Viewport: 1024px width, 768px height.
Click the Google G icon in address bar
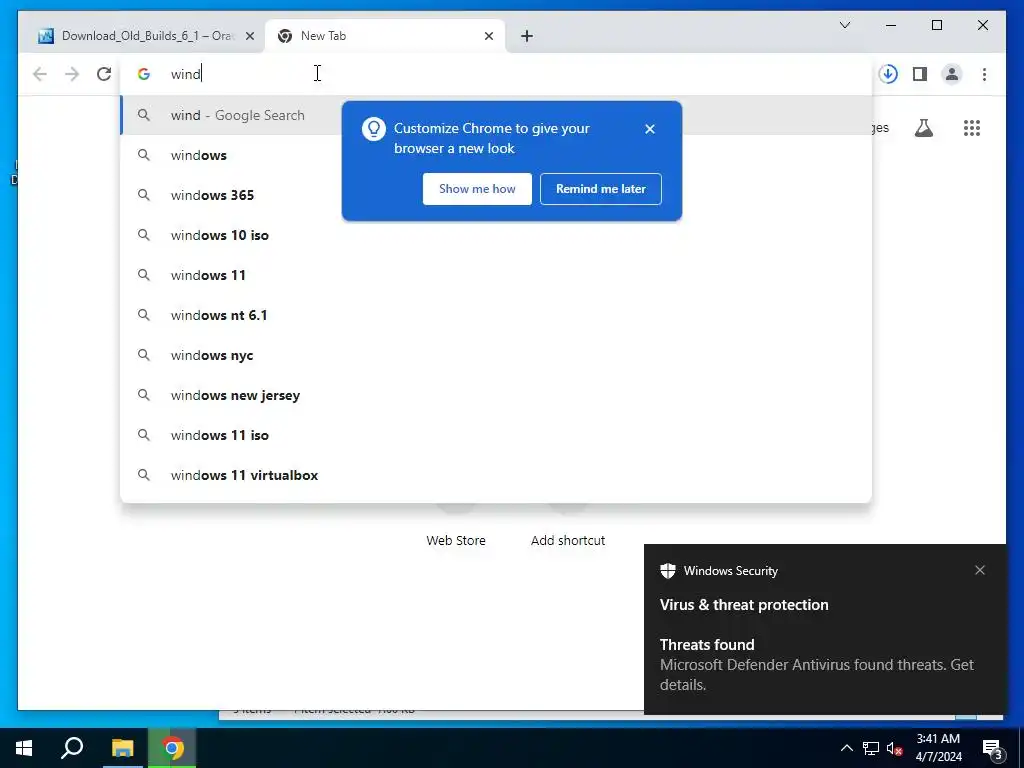[x=144, y=74]
